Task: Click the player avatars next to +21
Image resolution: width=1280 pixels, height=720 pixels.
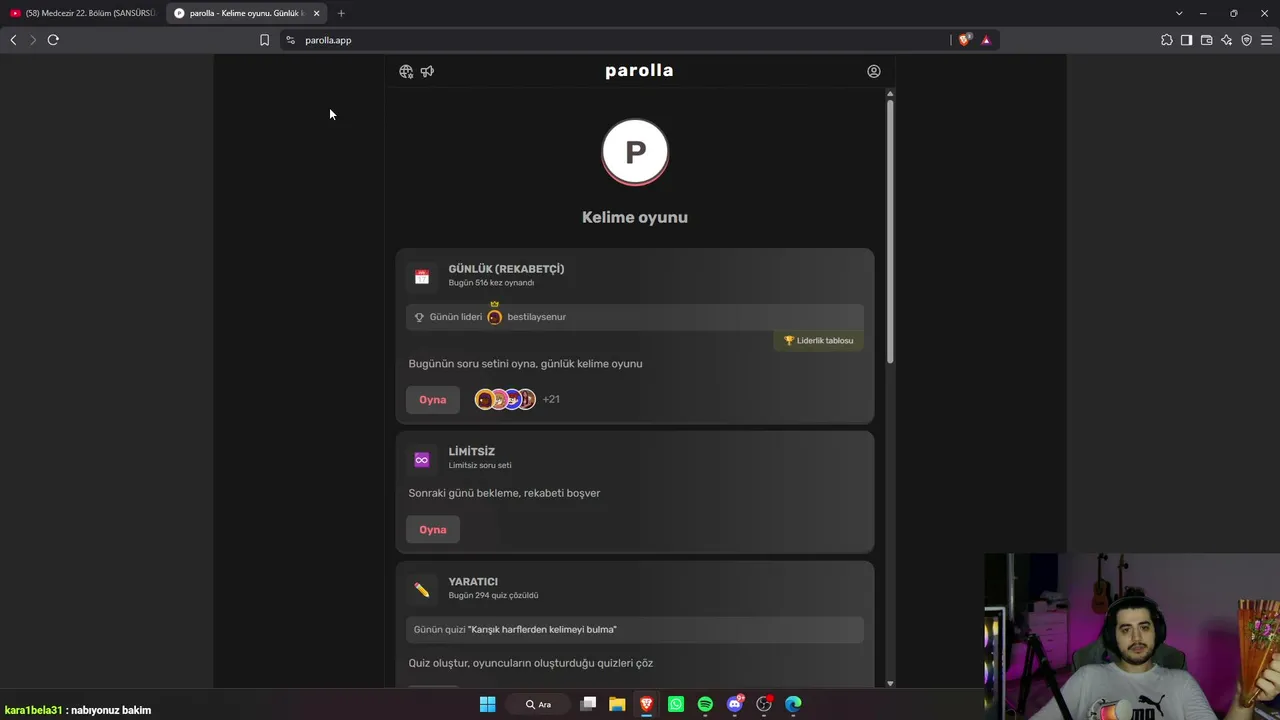Action: (x=505, y=399)
